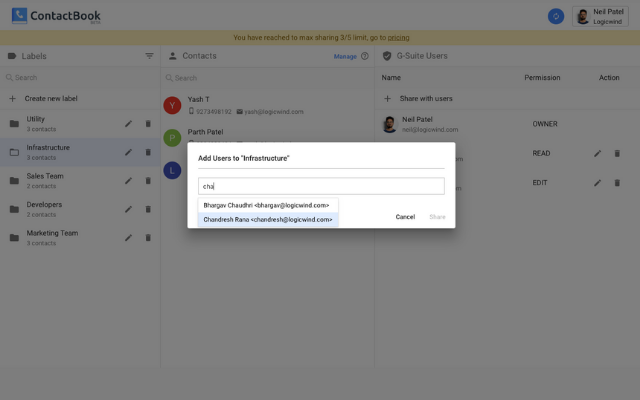
Task: Click the Name column header
Action: (x=391, y=78)
